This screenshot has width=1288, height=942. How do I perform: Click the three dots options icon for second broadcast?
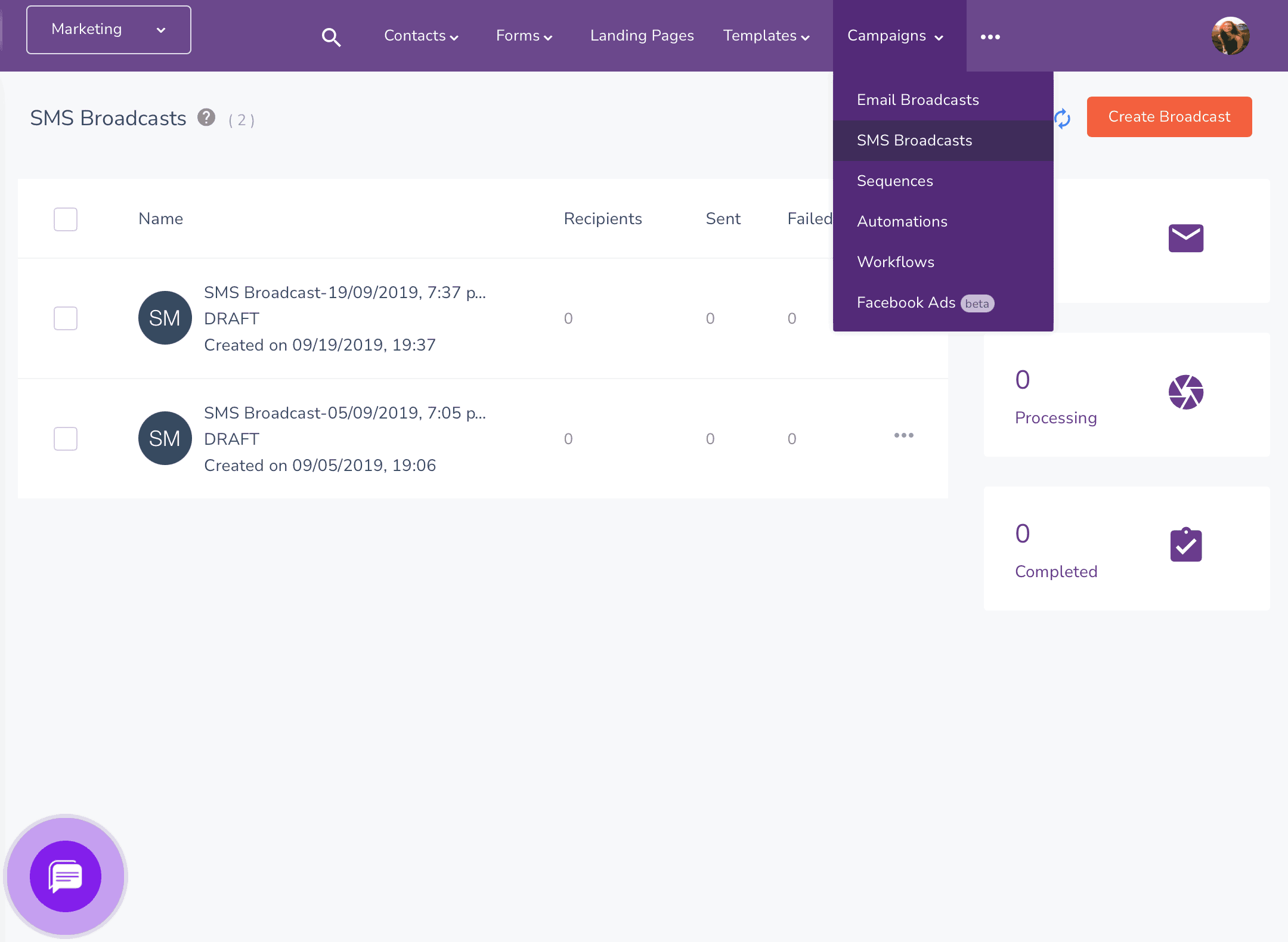[x=905, y=437]
